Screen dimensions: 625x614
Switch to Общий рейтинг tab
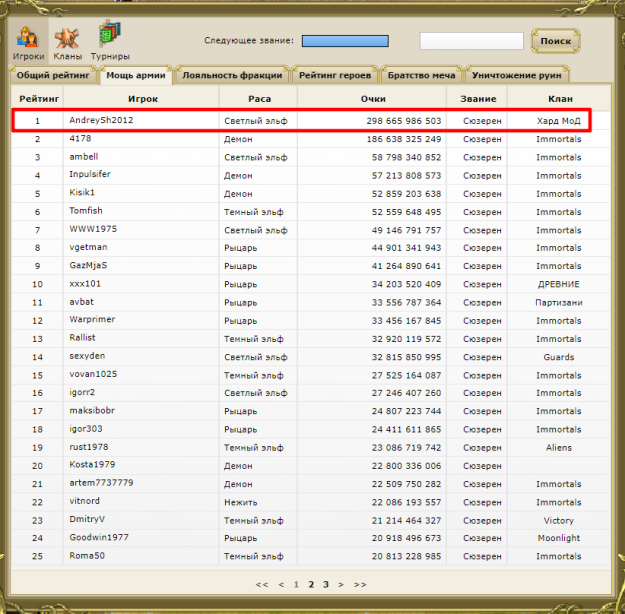tap(53, 75)
